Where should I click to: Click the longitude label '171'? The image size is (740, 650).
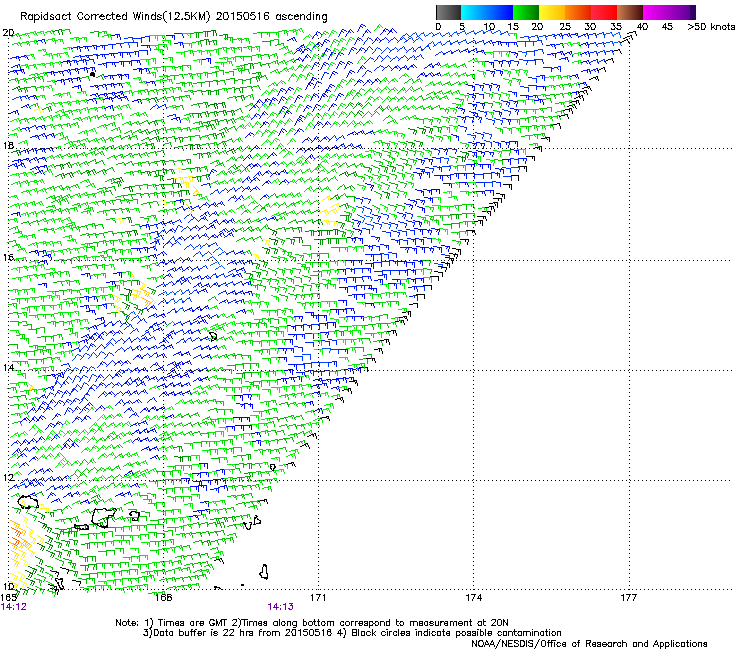(x=318, y=598)
